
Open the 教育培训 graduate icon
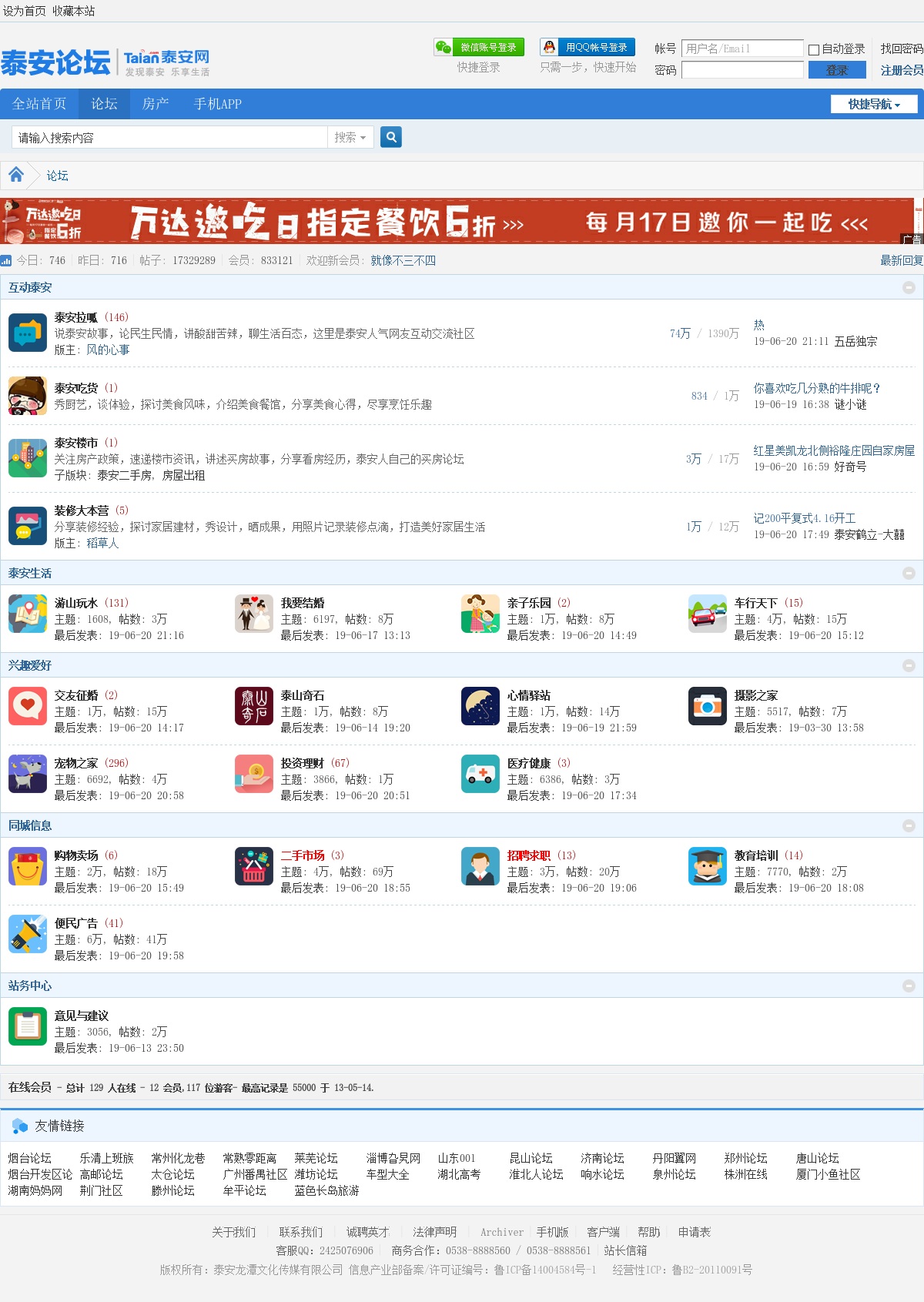[707, 866]
